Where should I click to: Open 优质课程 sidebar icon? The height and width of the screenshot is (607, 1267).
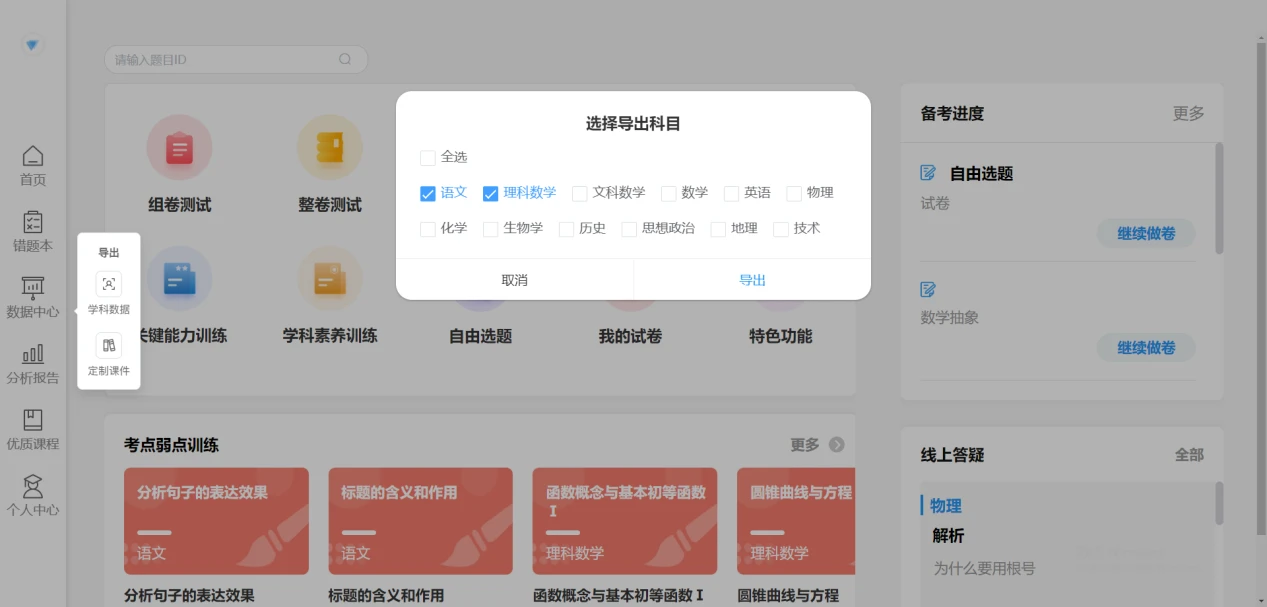click(33, 420)
